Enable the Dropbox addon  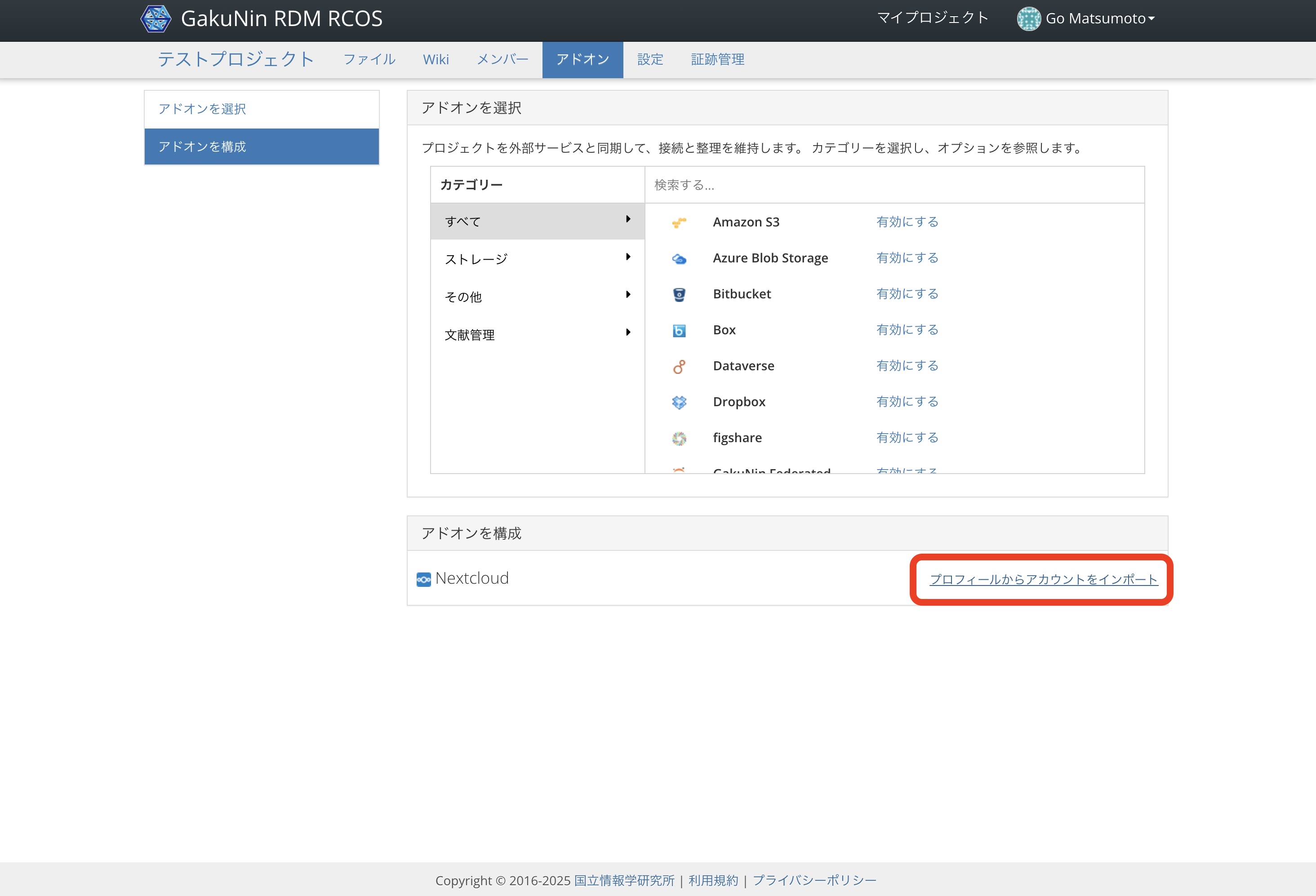[x=907, y=402]
